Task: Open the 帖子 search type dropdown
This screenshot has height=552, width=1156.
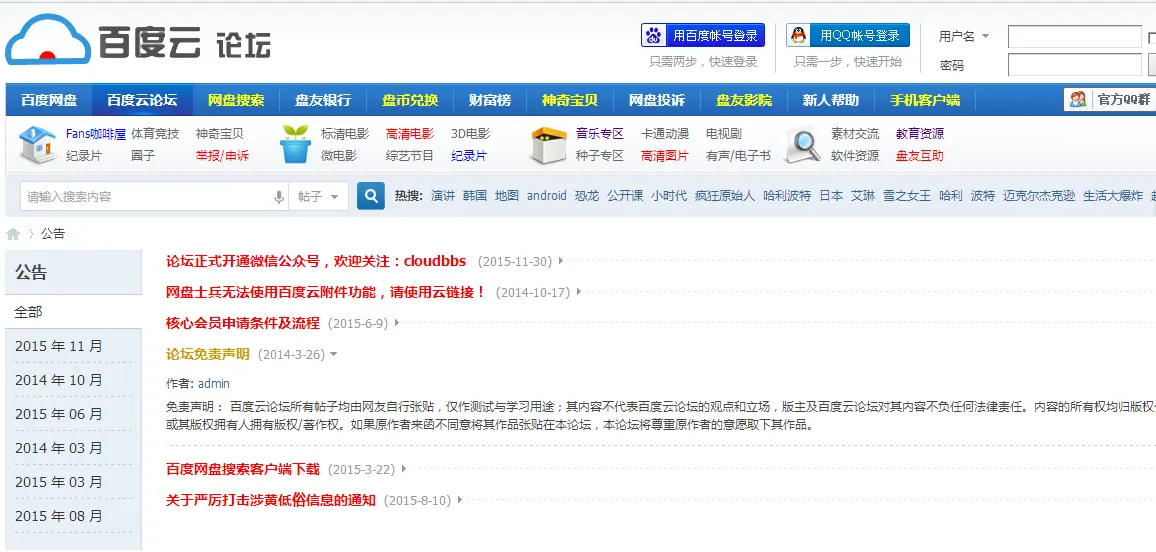Action: click(x=335, y=197)
